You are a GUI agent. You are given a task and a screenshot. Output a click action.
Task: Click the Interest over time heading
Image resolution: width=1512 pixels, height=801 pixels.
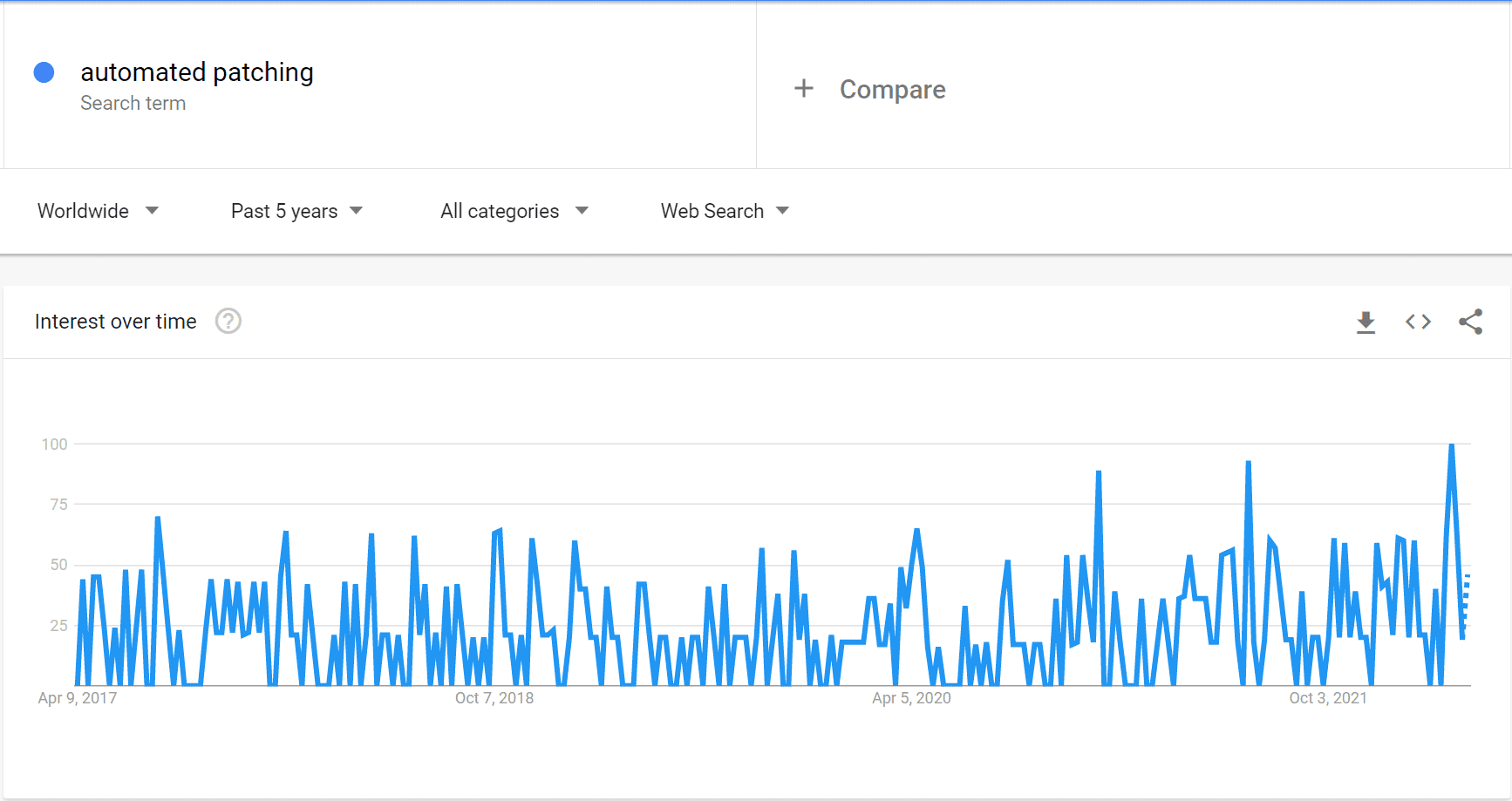116,322
